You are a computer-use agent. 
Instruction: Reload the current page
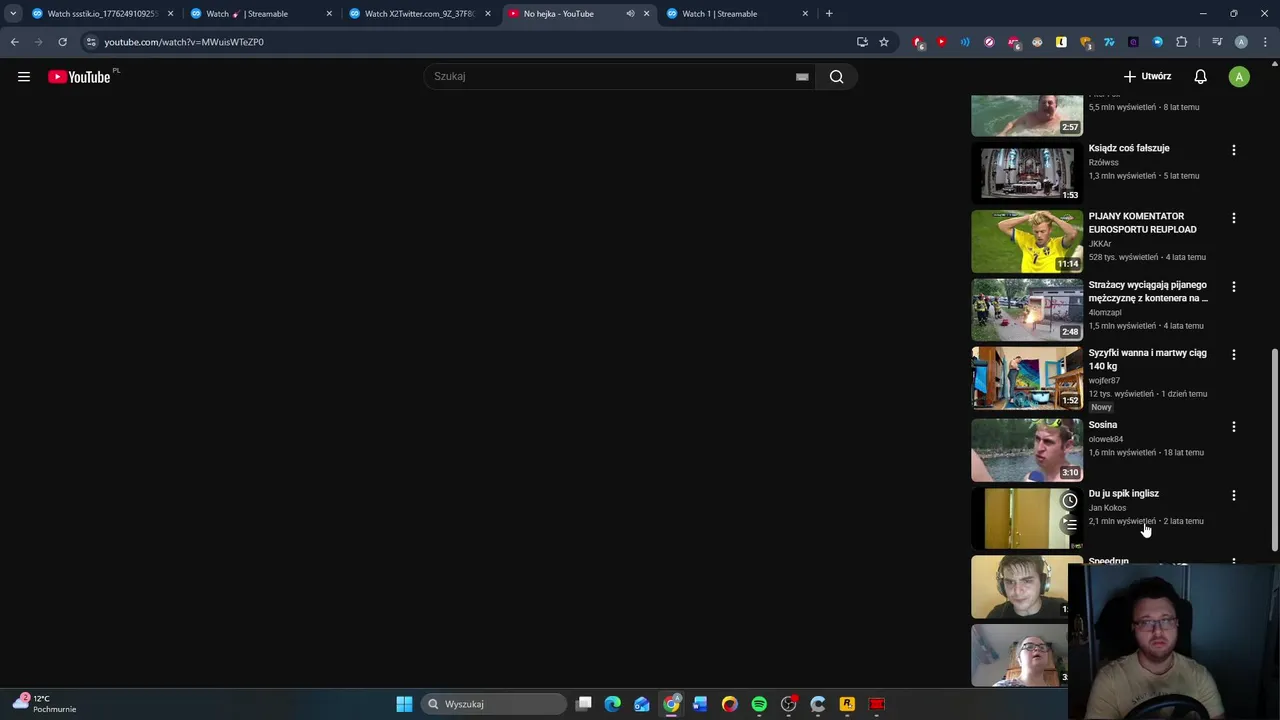[62, 42]
